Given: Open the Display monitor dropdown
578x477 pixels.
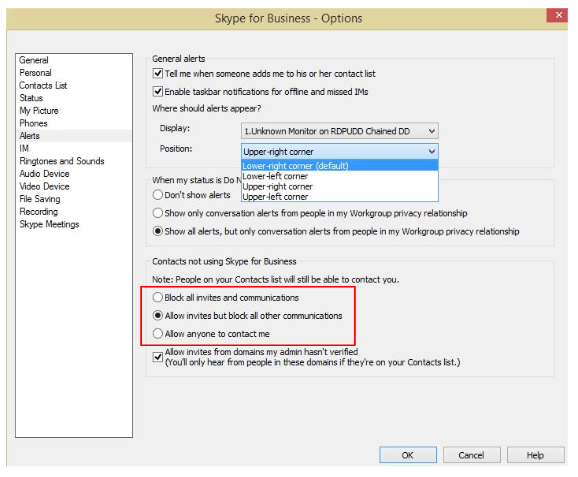Looking at the screenshot, I should pyautogui.click(x=340, y=131).
